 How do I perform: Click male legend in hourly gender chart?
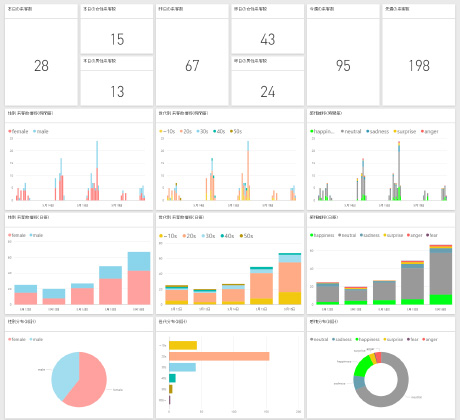tap(41, 131)
